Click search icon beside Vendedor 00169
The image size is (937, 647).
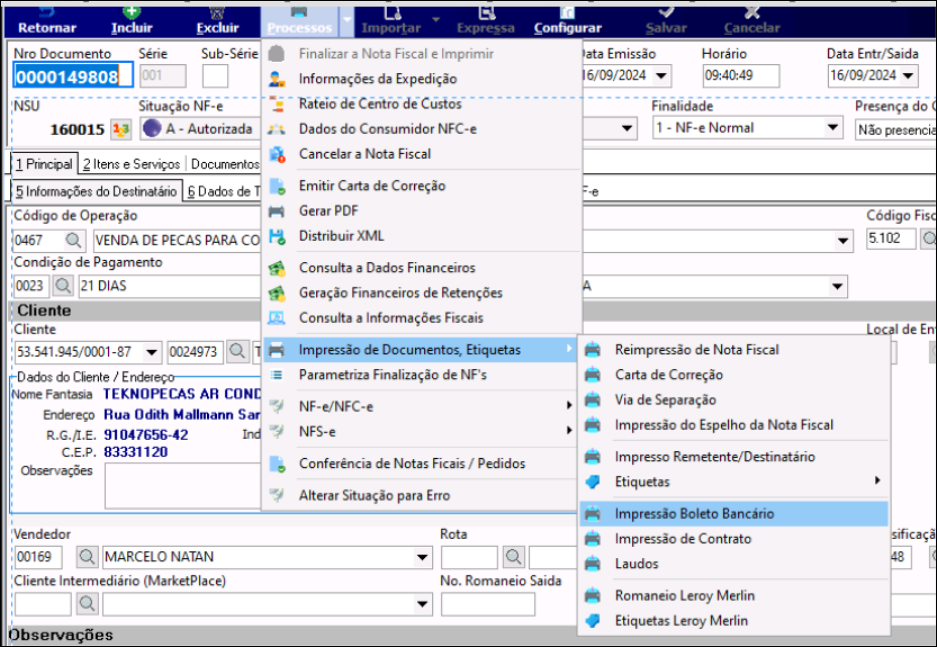tap(87, 557)
